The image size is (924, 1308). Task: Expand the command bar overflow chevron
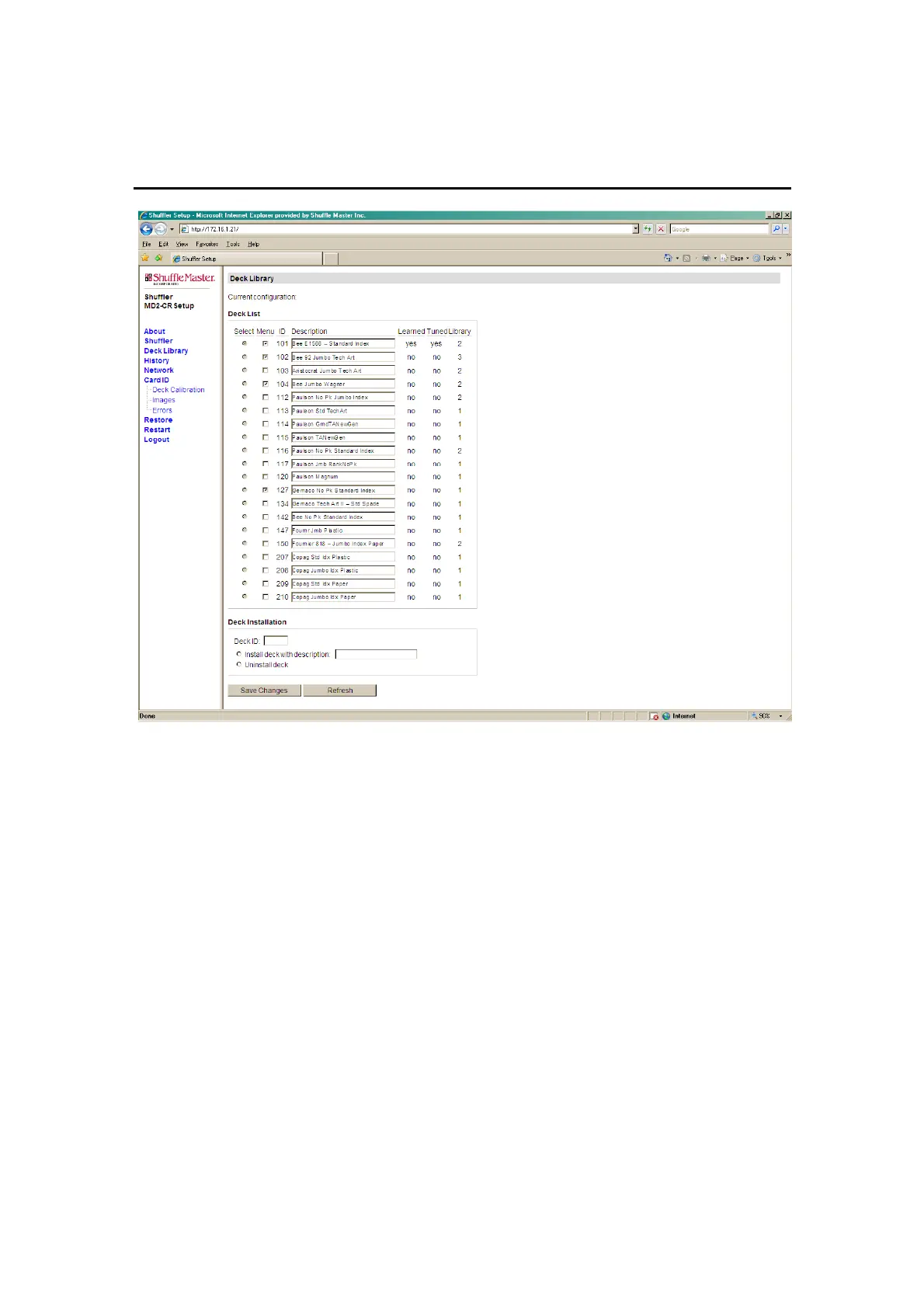788,255
